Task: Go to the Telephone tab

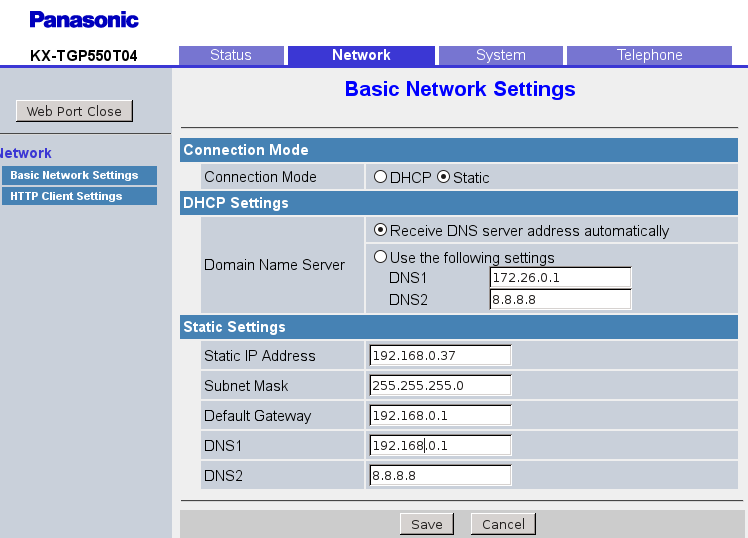Action: [x=650, y=55]
